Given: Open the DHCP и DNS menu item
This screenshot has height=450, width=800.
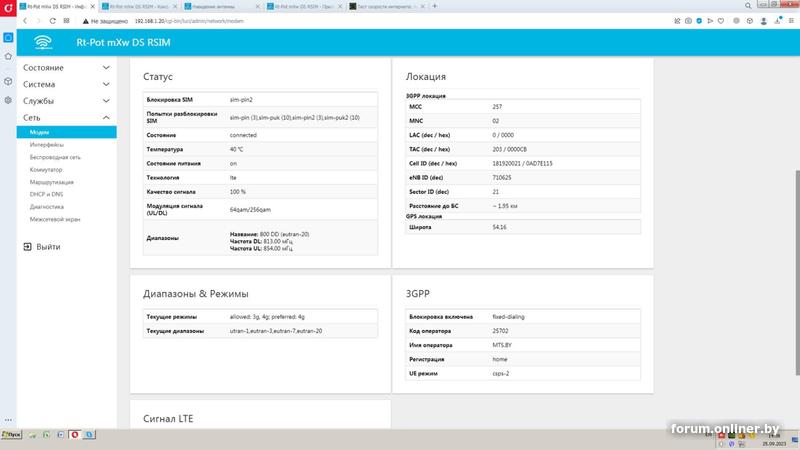Looking at the screenshot, I should (x=46, y=194).
